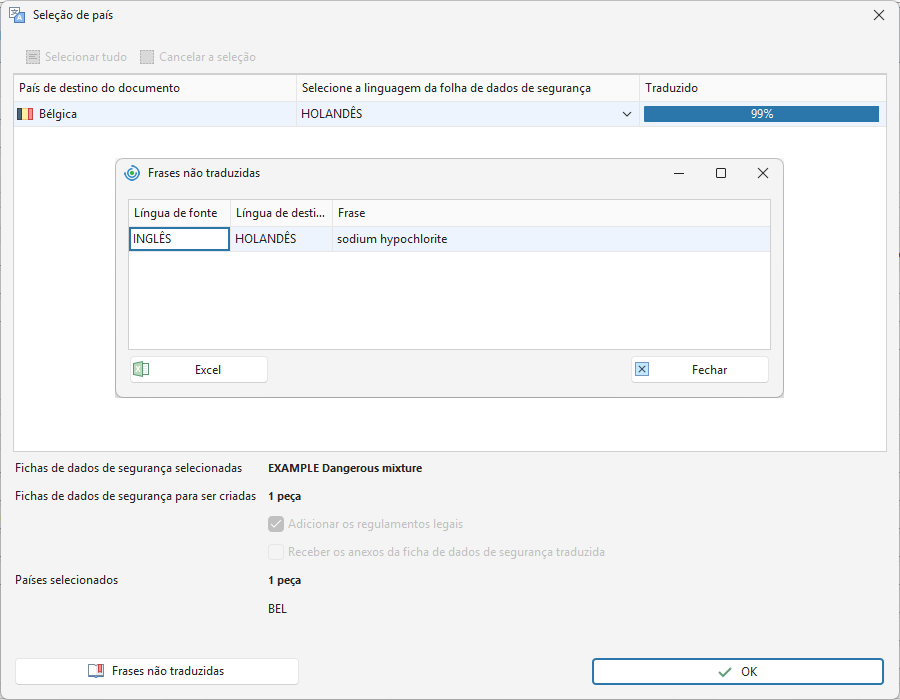Image resolution: width=900 pixels, height=700 pixels.
Task: Select the INGLÊS source language cell
Action: pos(180,239)
